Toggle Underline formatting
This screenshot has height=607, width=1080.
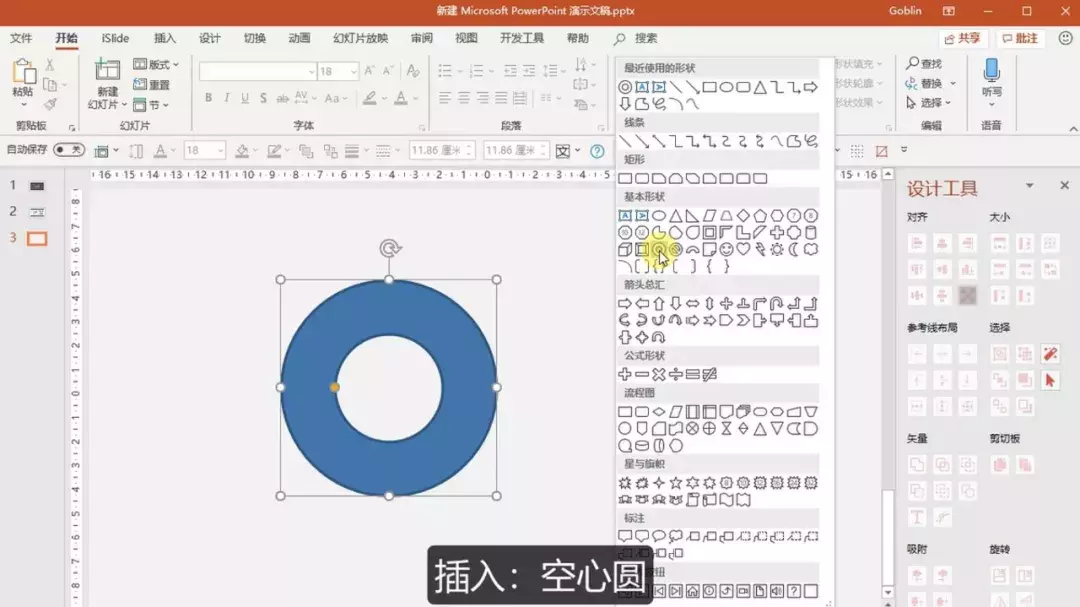[245, 98]
